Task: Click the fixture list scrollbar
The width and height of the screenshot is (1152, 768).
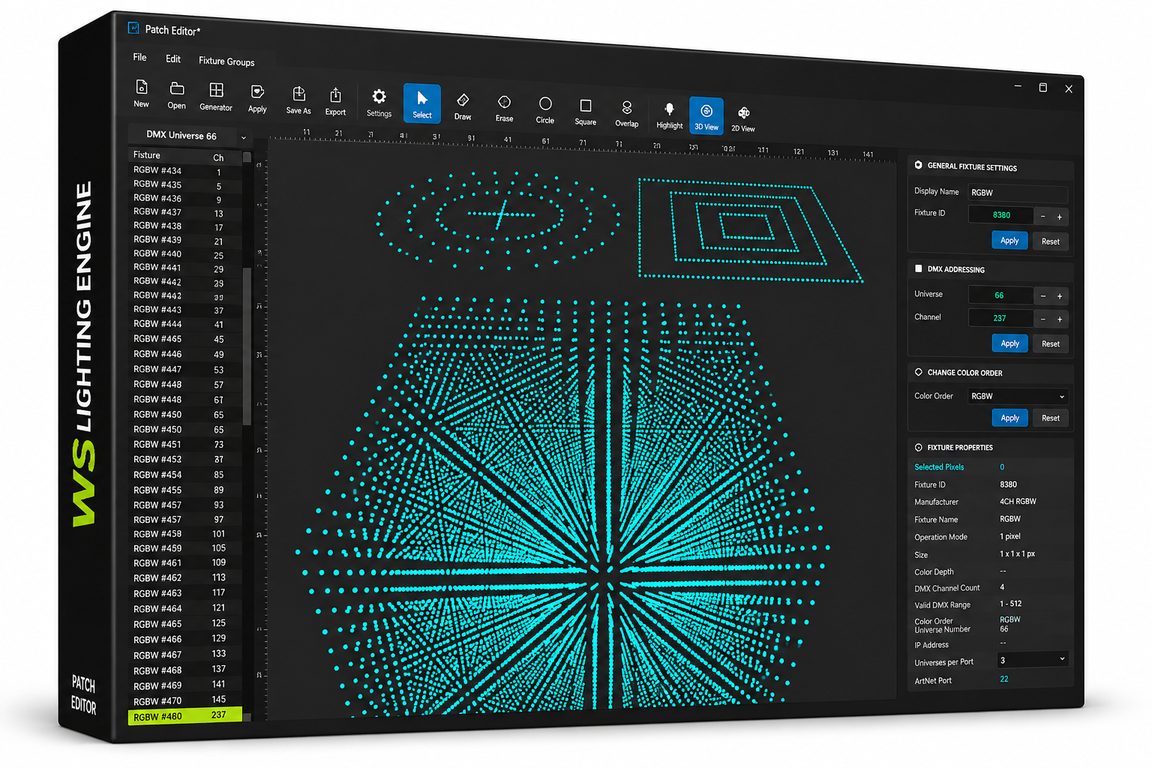Action: pyautogui.click(x=247, y=345)
